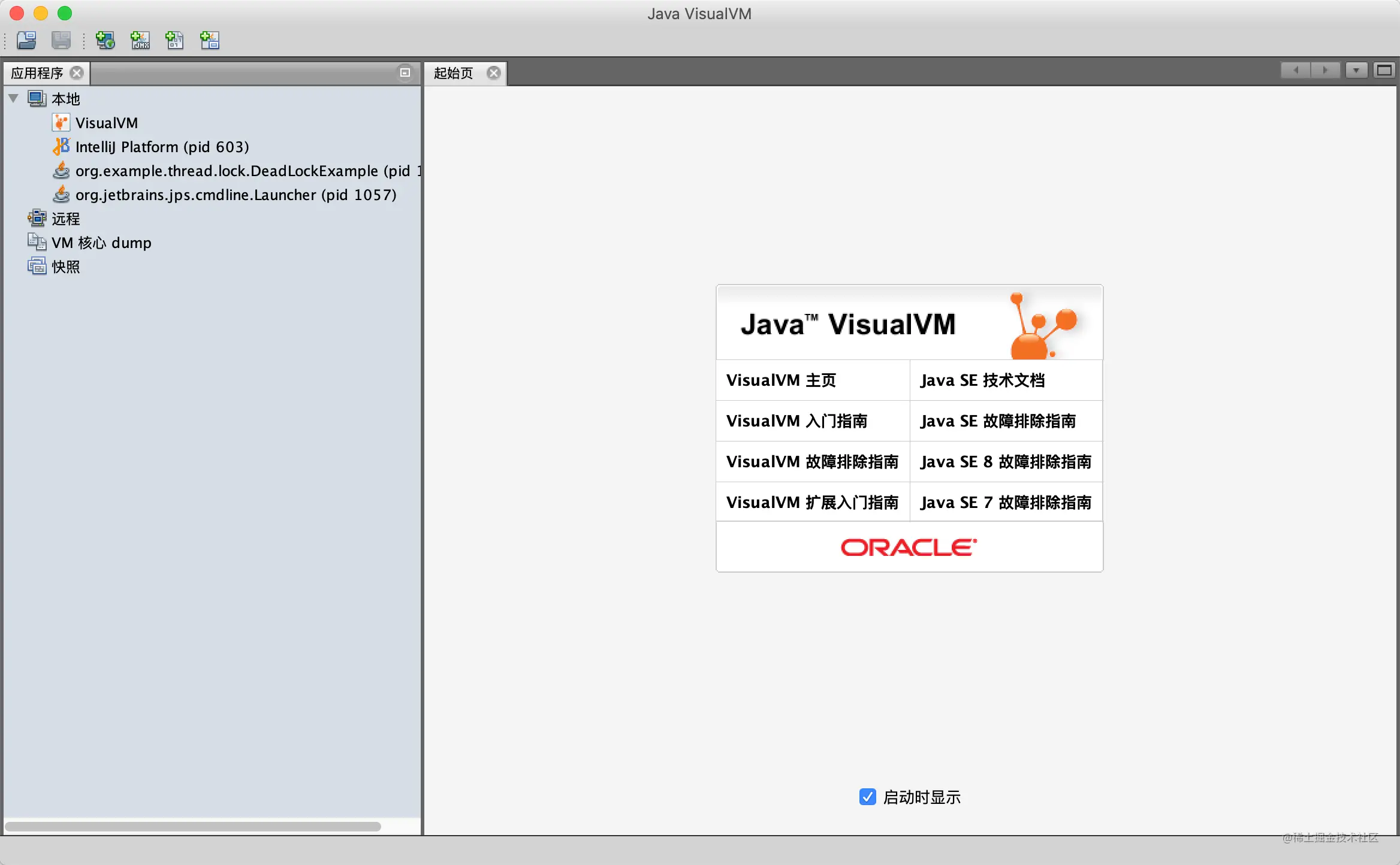Click Add VM Coredump toolbar icon
The height and width of the screenshot is (865, 1400).
click(174, 40)
